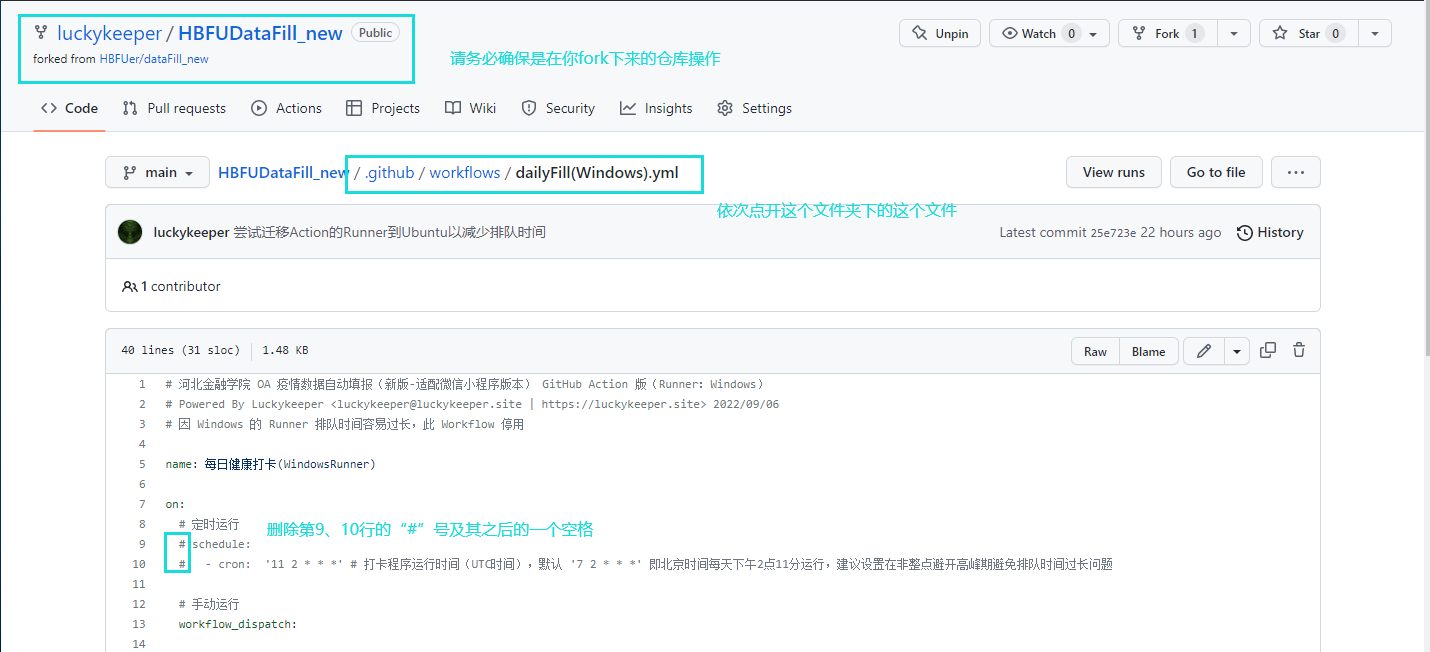Click the Go to file button
Image resolution: width=1430 pixels, height=652 pixels.
[1216, 172]
